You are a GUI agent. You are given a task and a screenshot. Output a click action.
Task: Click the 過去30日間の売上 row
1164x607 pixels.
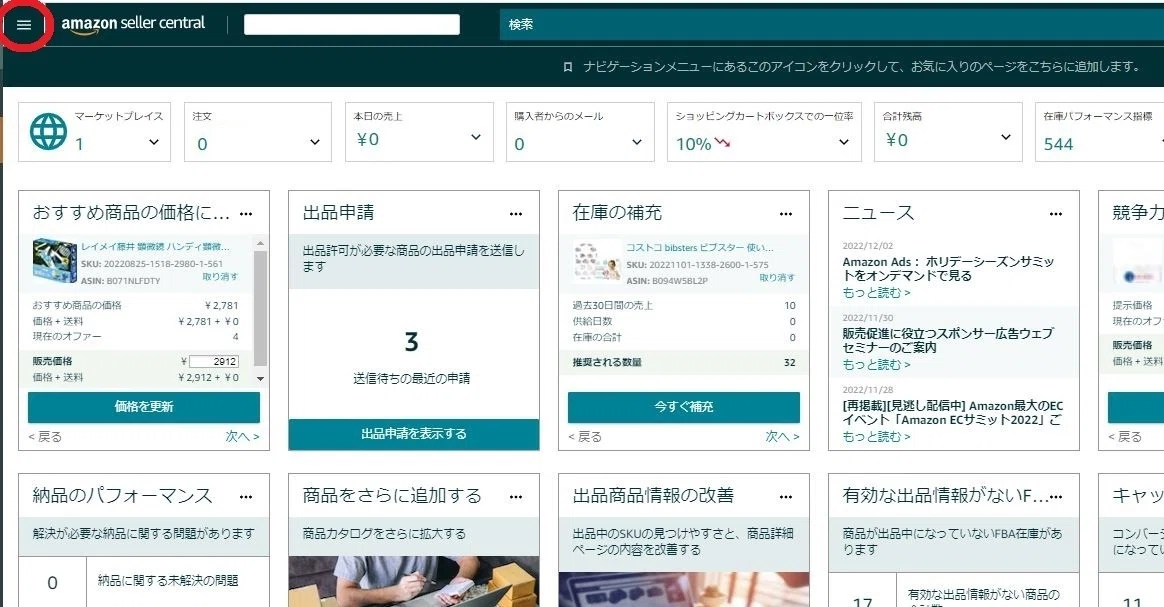(x=684, y=306)
